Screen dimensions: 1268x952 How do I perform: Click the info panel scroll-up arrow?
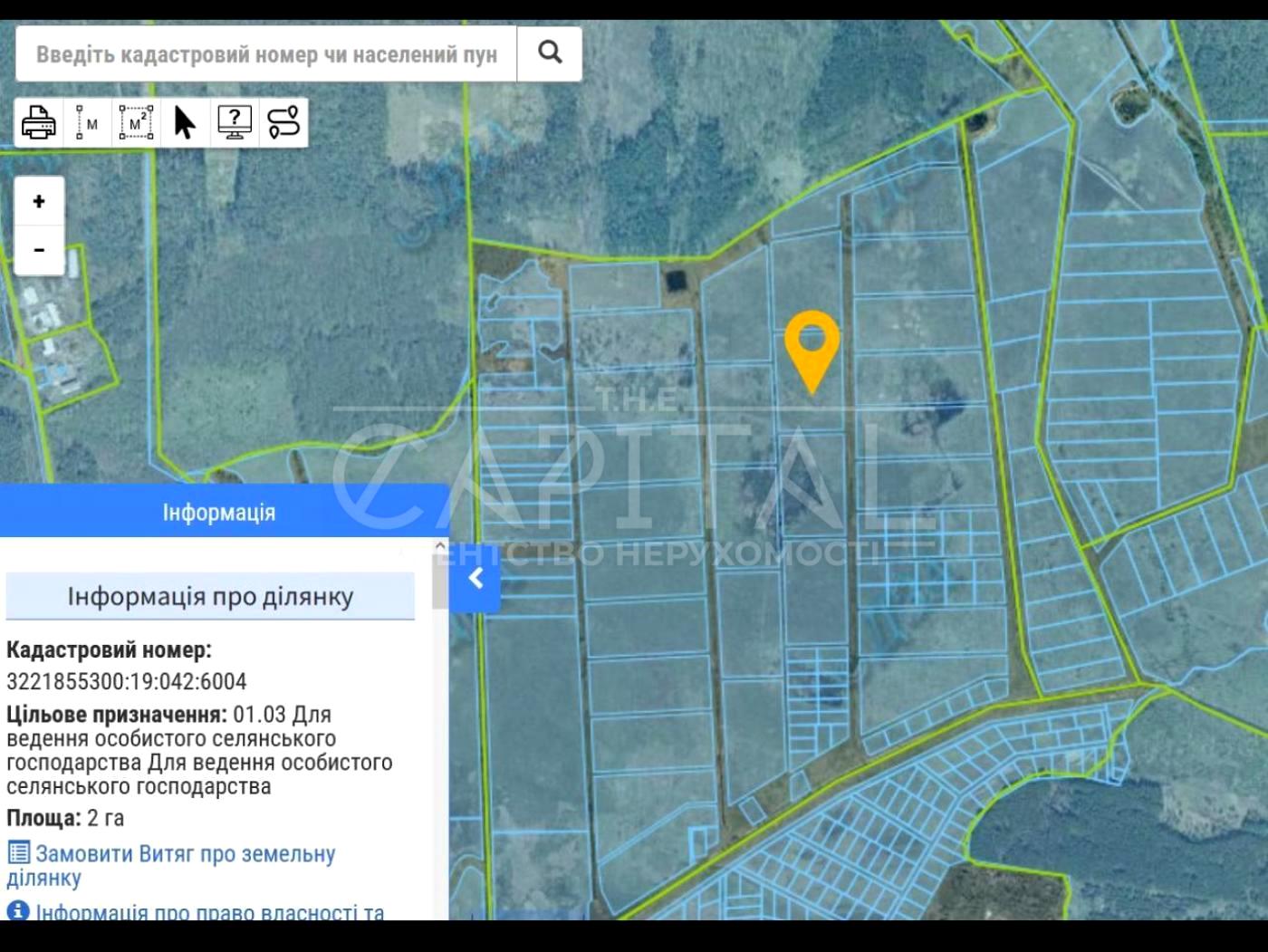click(x=440, y=546)
